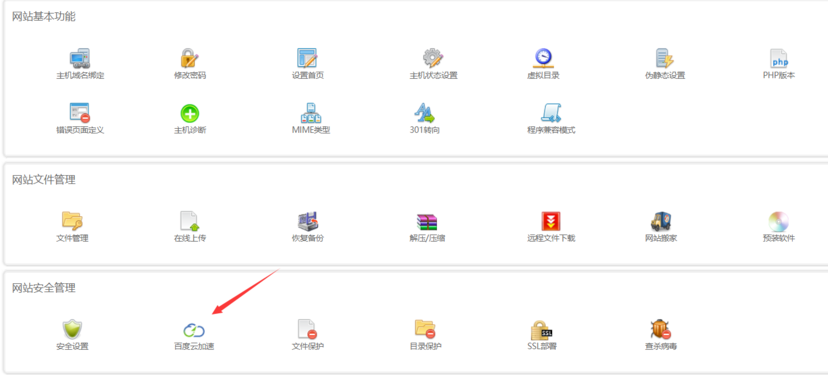
Task: Launch 主机诊断 green plus icon
Action: [x=190, y=113]
